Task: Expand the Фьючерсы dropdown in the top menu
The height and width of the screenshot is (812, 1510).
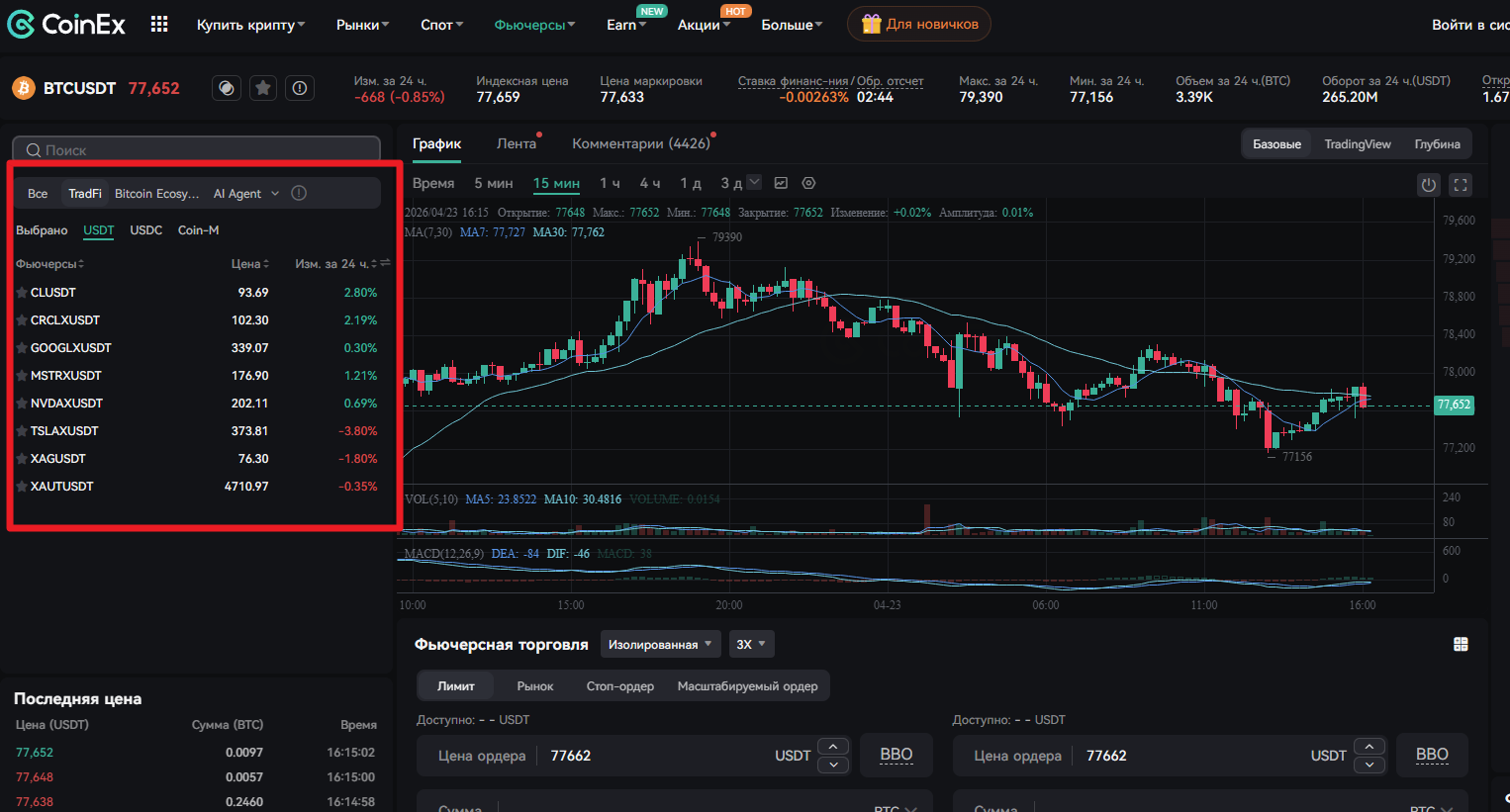Action: (x=534, y=25)
